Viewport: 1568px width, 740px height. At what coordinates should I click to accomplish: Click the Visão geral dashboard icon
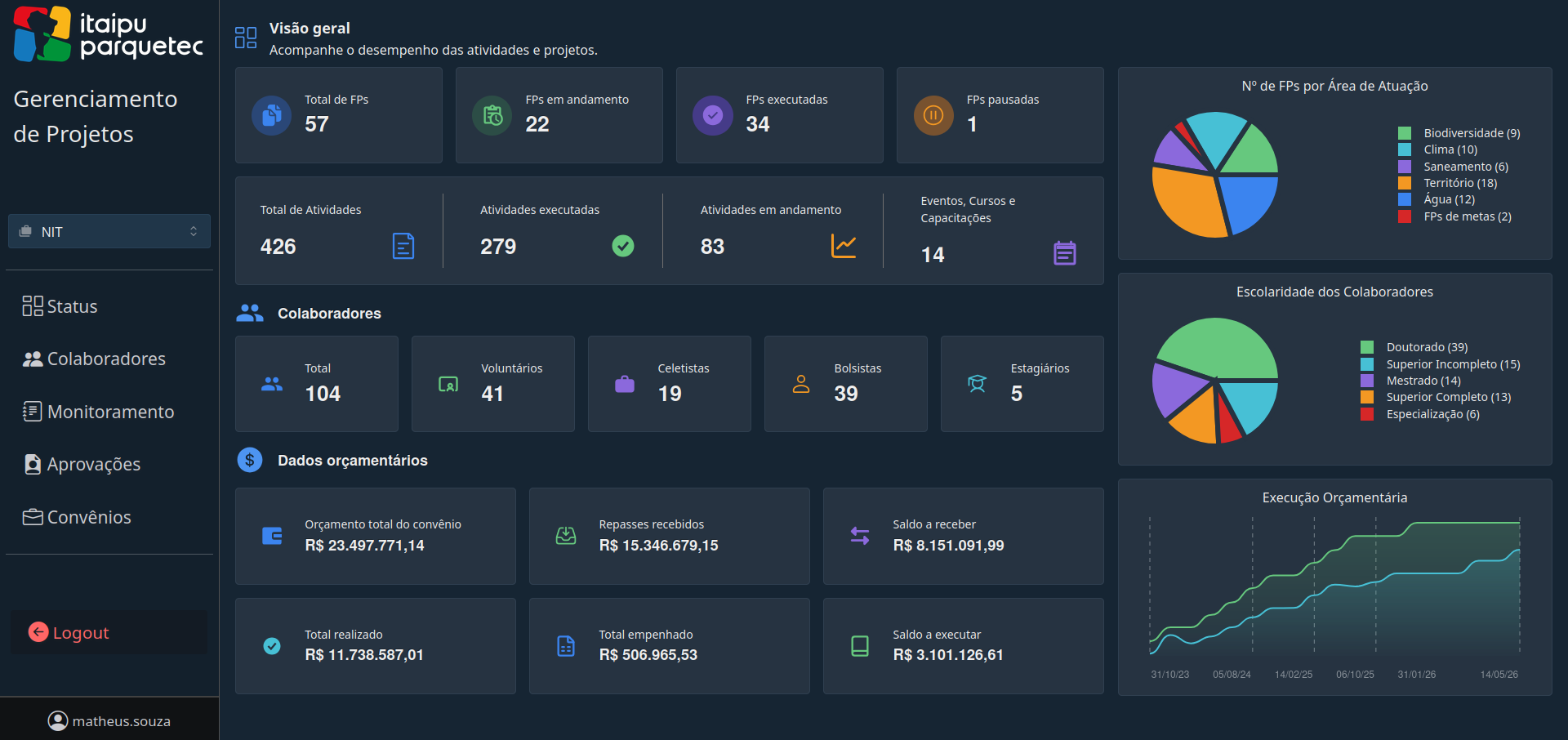(x=246, y=38)
